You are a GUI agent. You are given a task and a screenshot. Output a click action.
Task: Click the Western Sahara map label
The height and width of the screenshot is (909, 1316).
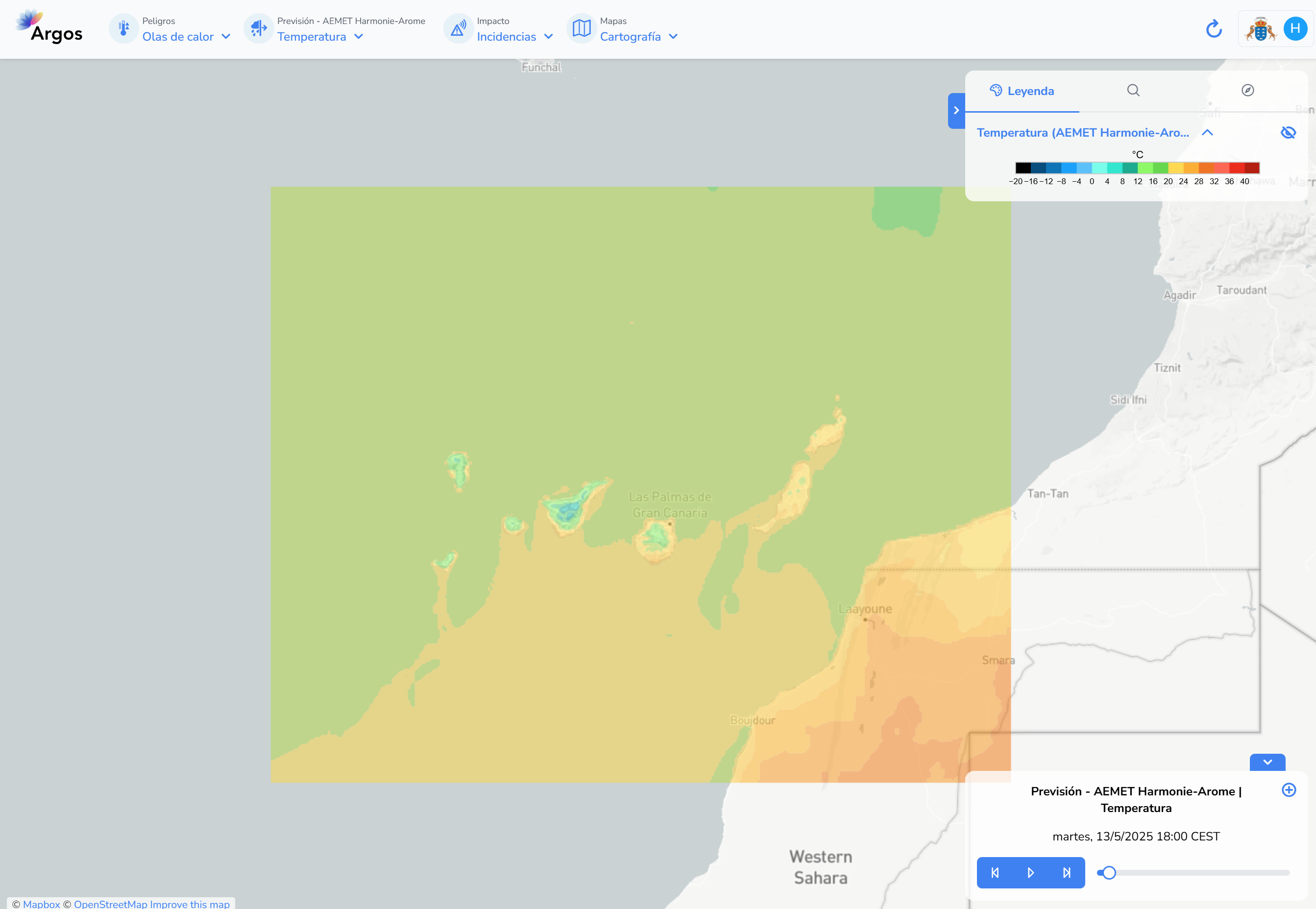point(821,867)
